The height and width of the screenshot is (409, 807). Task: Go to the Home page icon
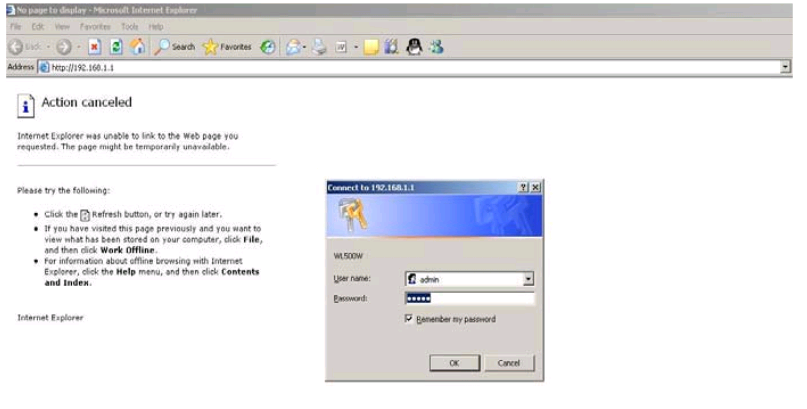[x=137, y=47]
